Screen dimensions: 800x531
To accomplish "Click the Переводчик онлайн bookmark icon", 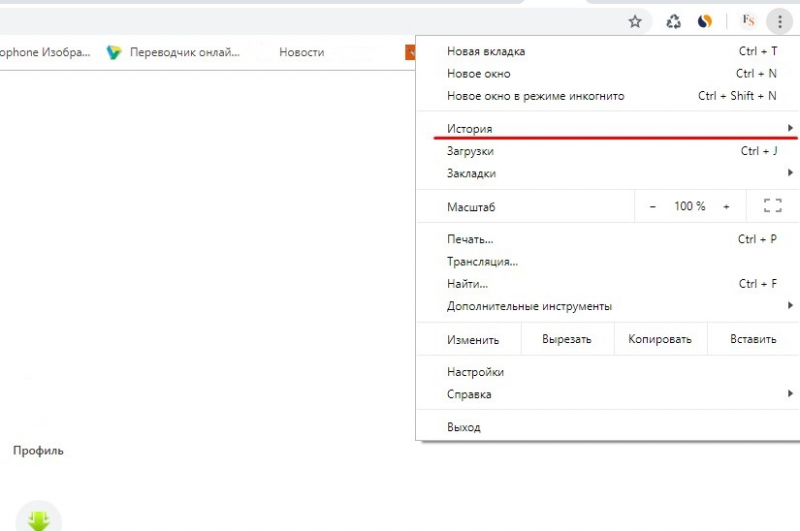I will (114, 52).
